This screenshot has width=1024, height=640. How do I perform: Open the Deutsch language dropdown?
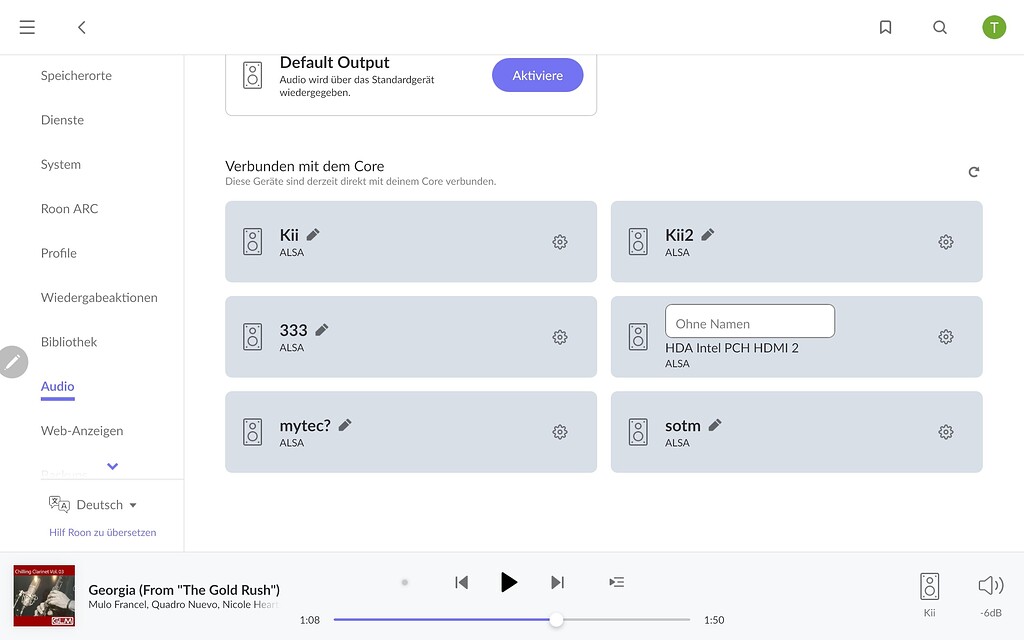100,504
